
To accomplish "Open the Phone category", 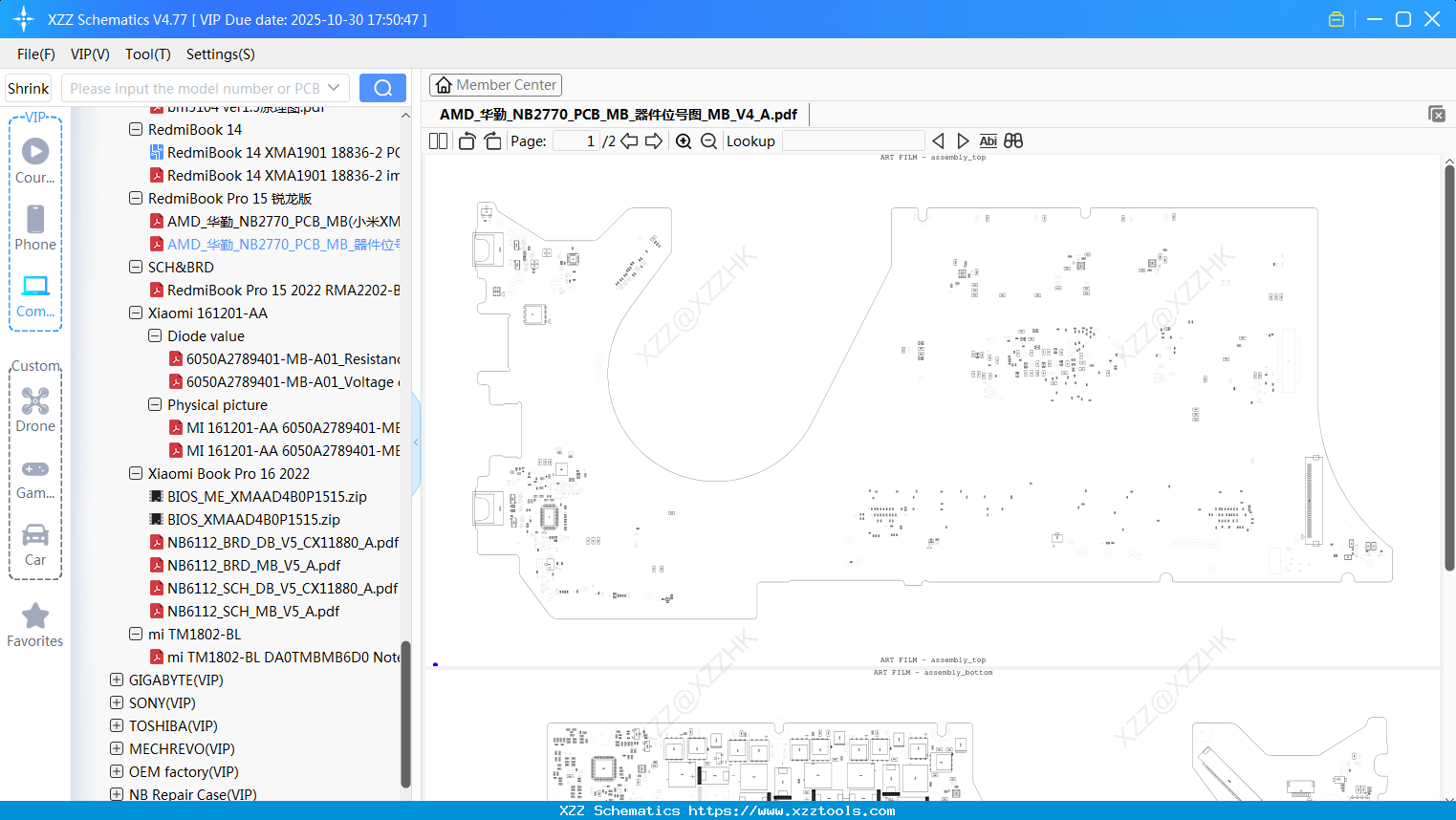I will pos(35,228).
